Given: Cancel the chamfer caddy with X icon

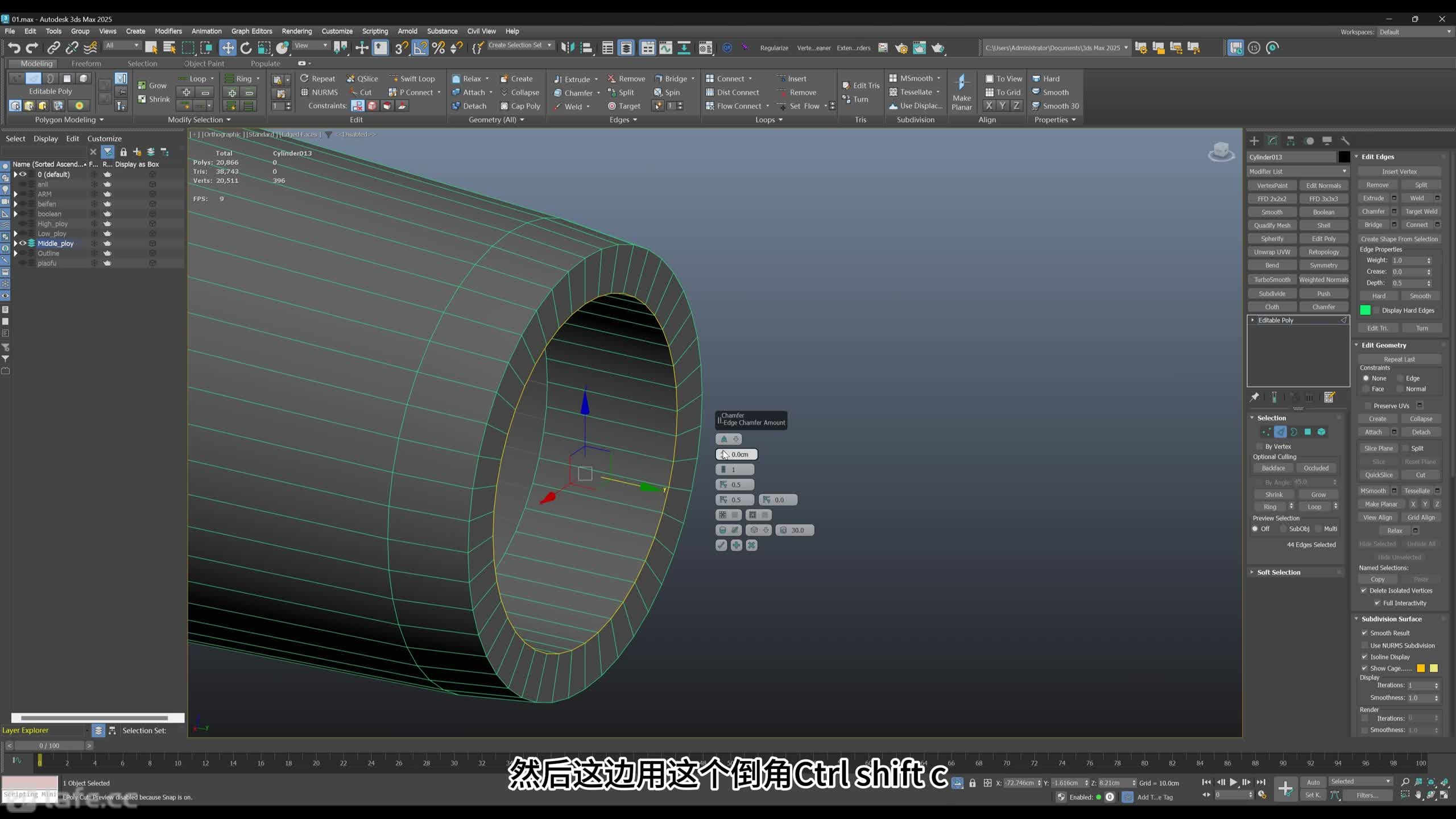Looking at the screenshot, I should click(751, 545).
